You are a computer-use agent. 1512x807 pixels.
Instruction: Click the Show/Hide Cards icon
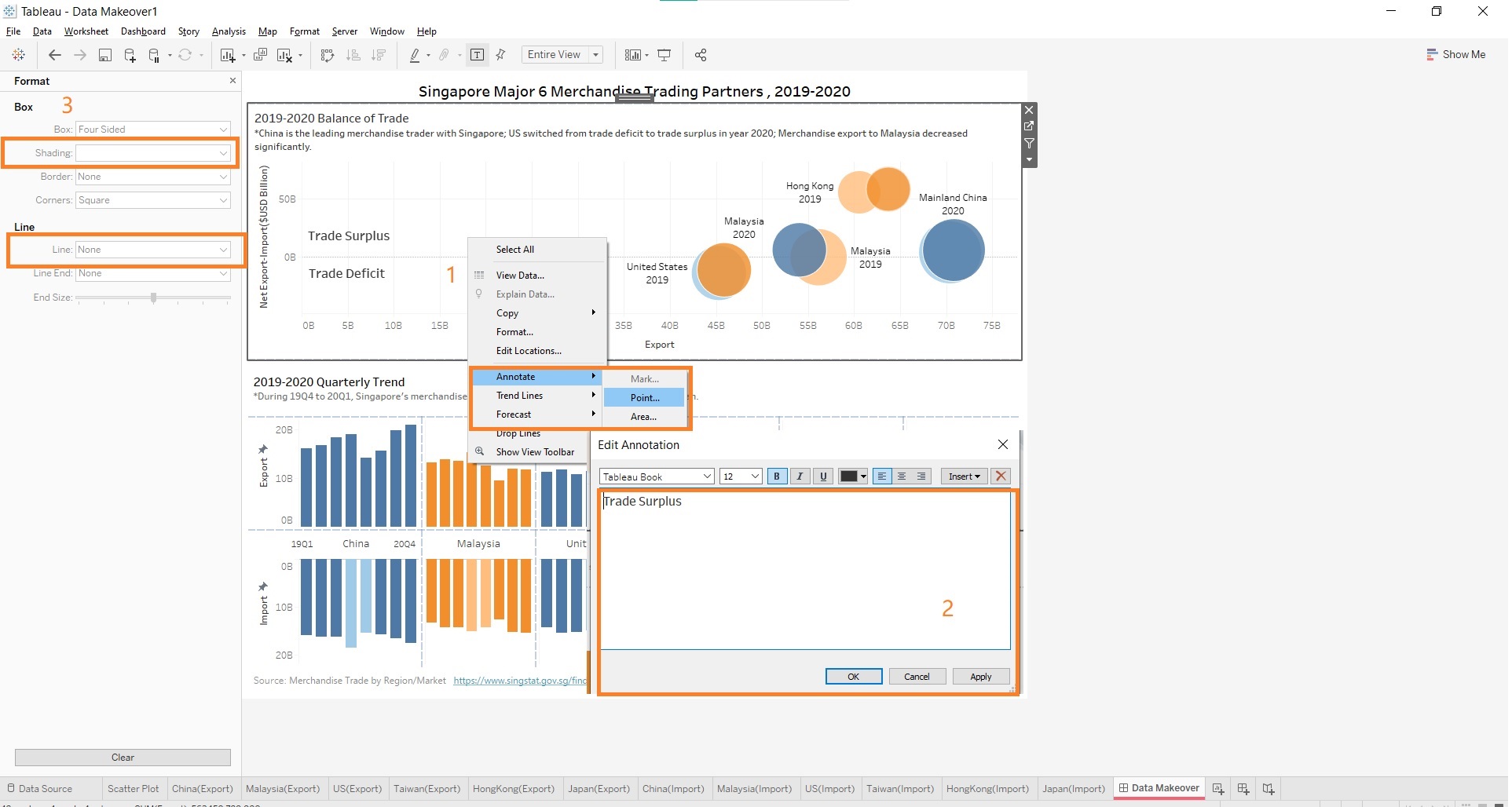(632, 55)
